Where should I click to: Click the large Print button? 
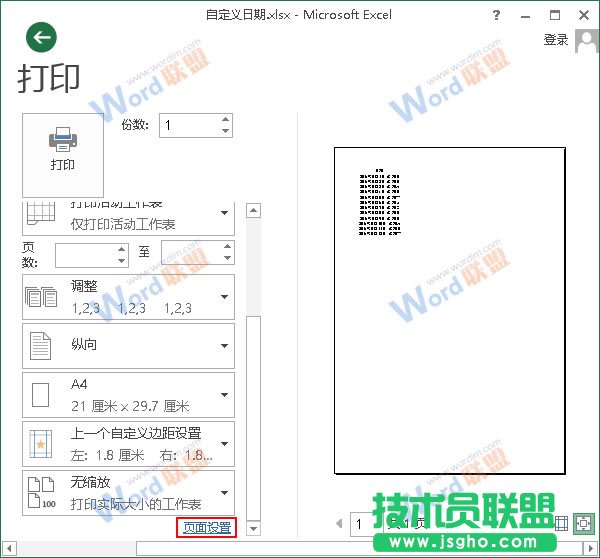[63, 155]
